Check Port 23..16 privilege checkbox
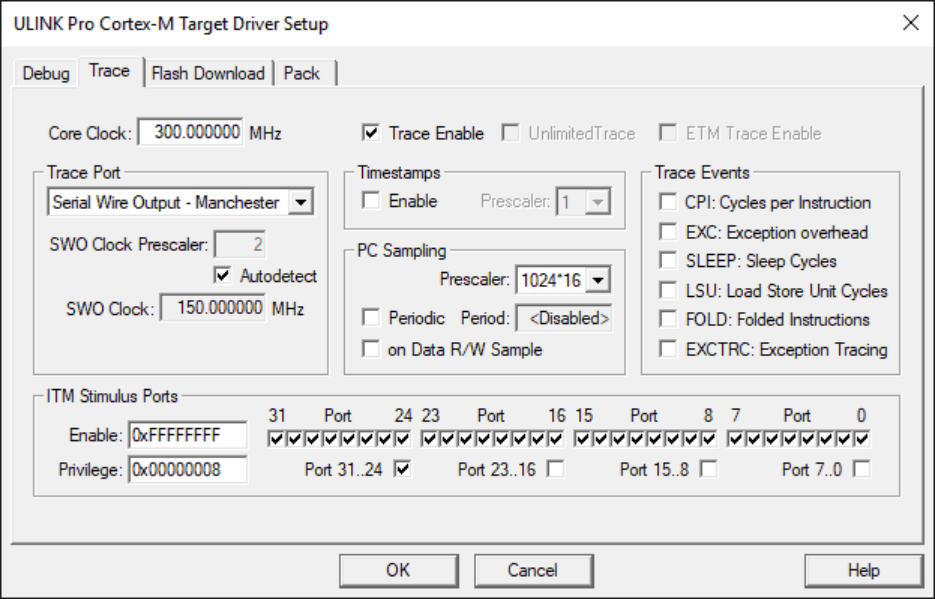This screenshot has height=599, width=935. point(556,469)
